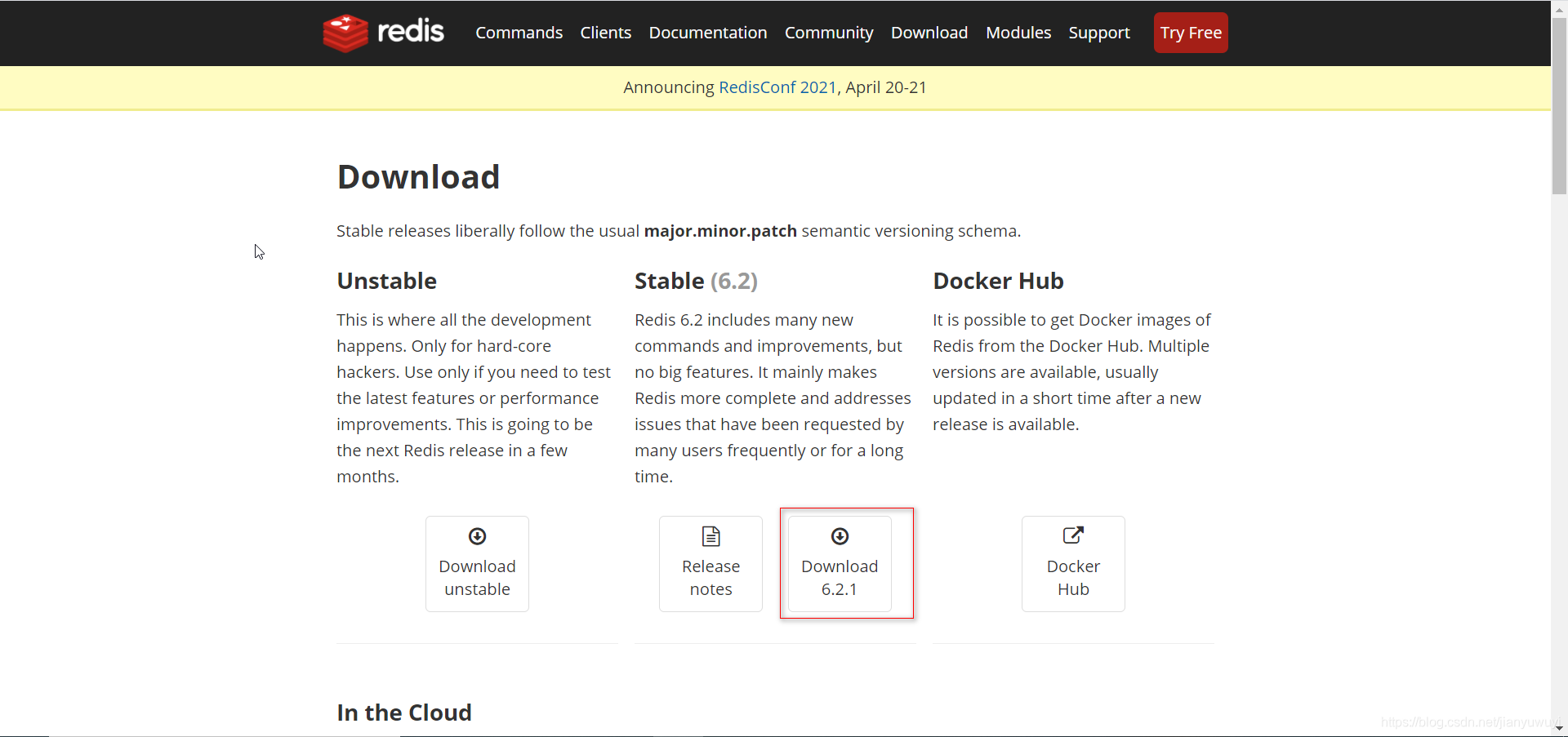Open Community in the navigation bar
This screenshot has height=737, width=1568.
(x=829, y=33)
